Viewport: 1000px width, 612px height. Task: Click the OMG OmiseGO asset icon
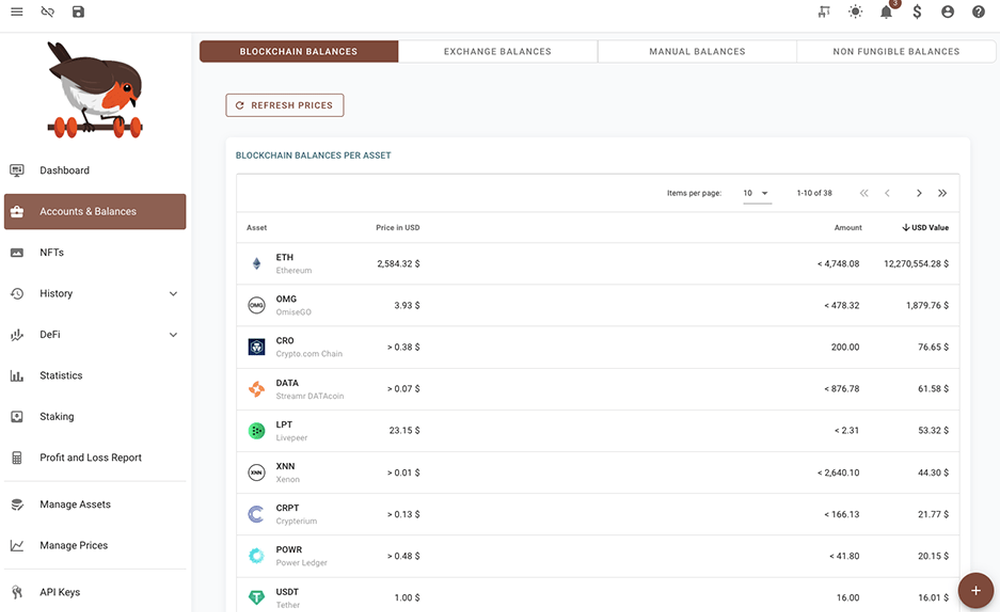tap(256, 305)
